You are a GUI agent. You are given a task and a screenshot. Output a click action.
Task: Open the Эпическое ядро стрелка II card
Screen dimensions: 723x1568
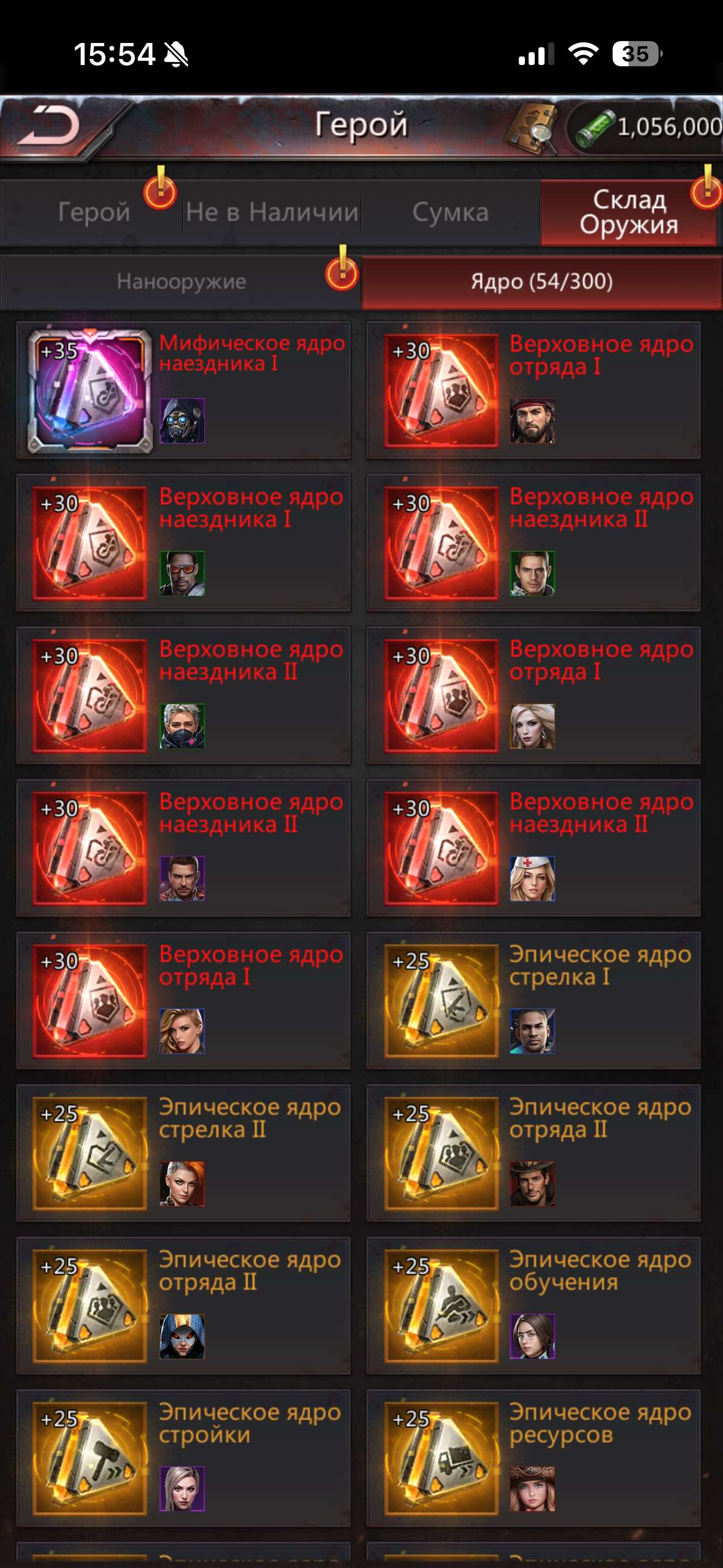pyautogui.click(x=183, y=1153)
